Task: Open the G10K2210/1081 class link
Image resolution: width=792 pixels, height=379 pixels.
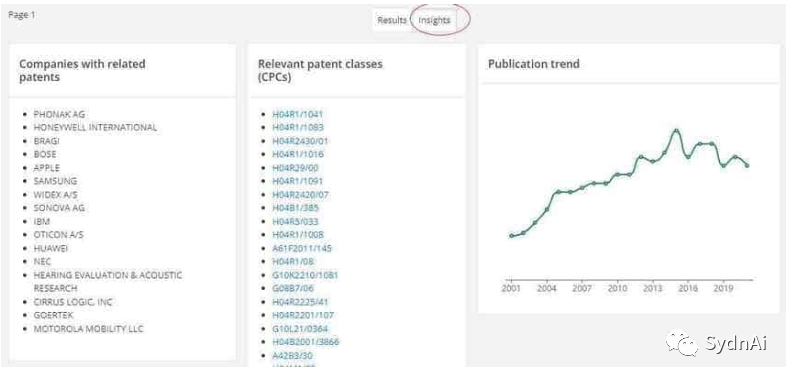Action: (x=305, y=275)
